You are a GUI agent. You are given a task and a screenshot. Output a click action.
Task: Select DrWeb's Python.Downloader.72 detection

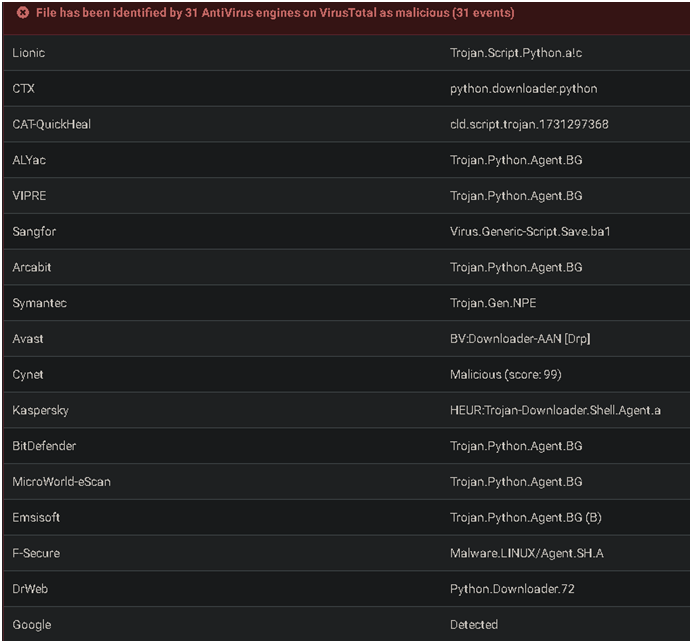pyautogui.click(x=512, y=589)
